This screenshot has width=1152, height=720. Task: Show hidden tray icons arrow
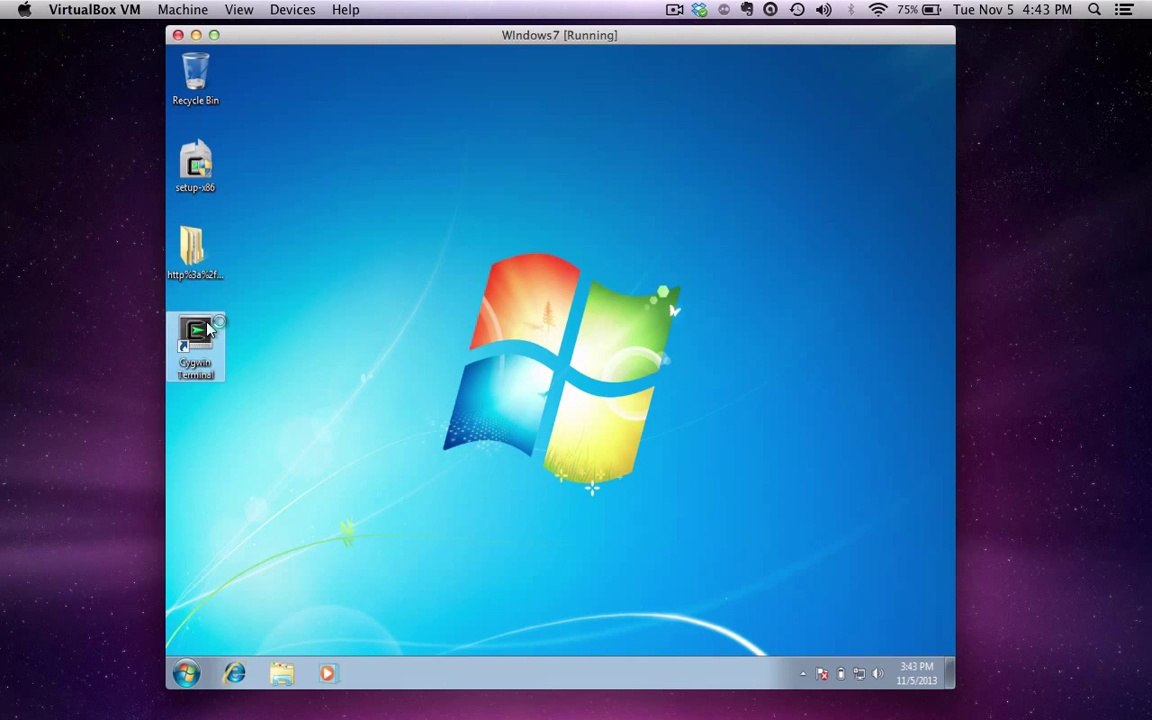tap(803, 674)
